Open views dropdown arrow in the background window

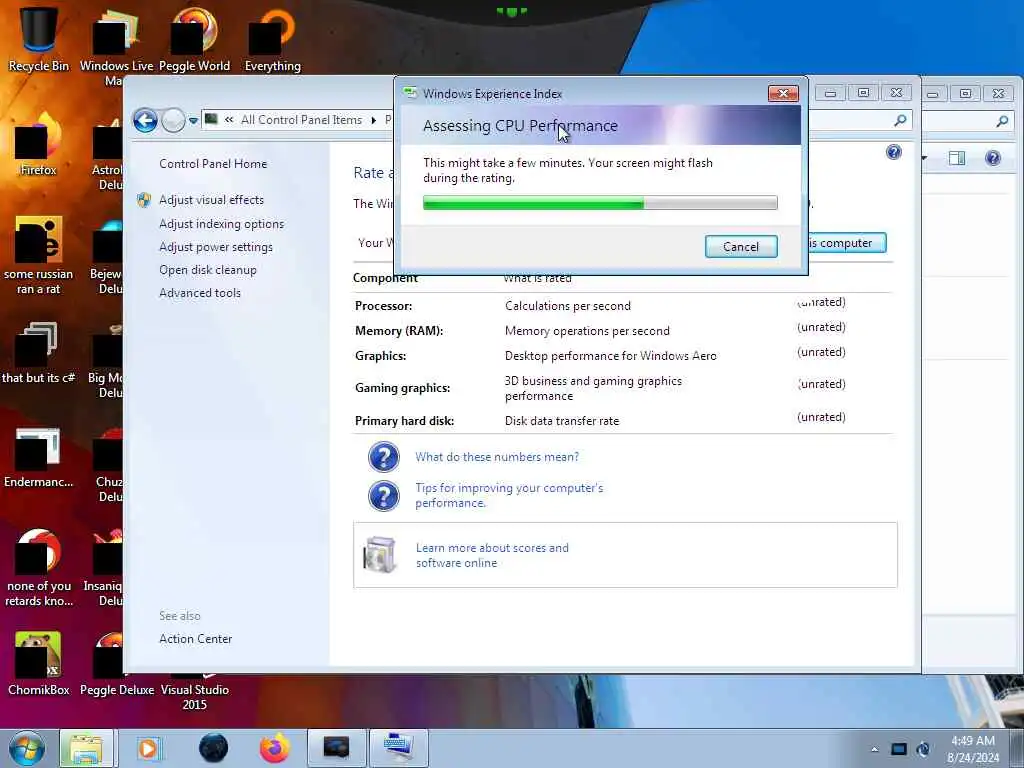924,158
